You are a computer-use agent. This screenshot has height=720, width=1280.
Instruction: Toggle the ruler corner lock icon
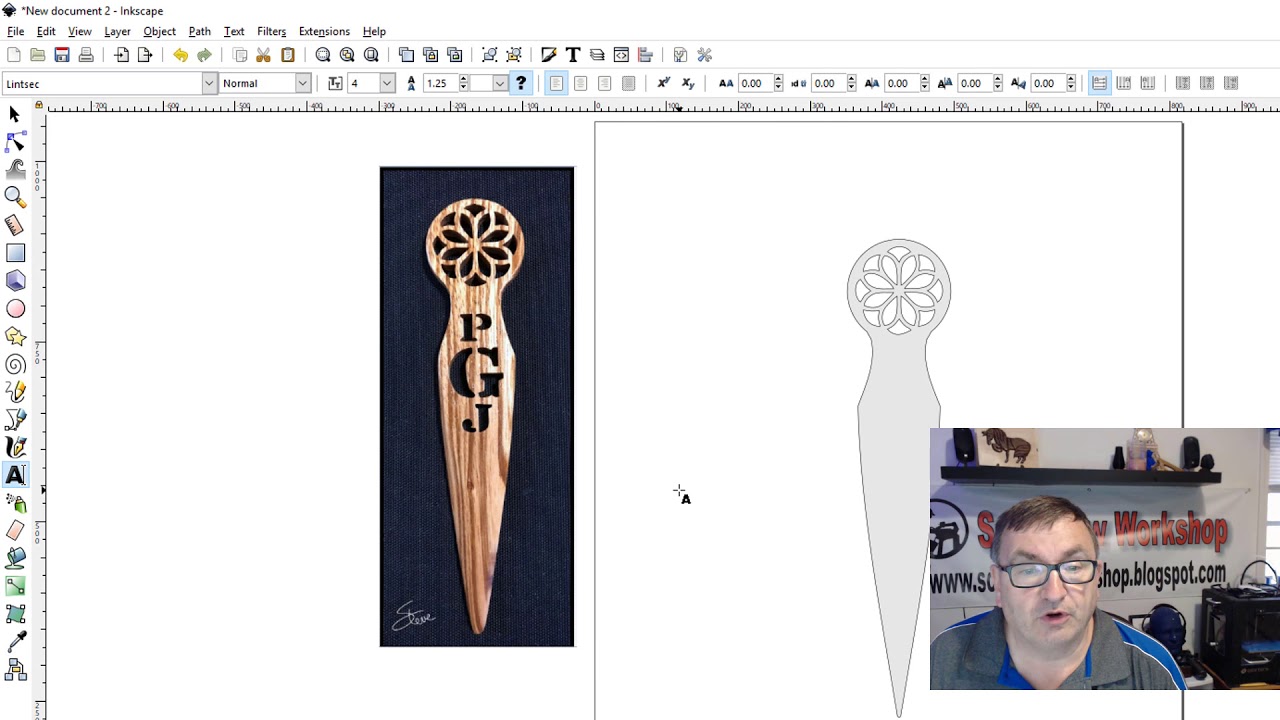click(39, 105)
